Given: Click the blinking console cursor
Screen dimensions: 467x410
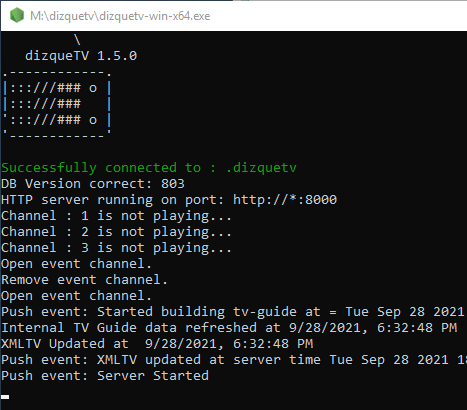Looking at the screenshot, I should point(5,397).
